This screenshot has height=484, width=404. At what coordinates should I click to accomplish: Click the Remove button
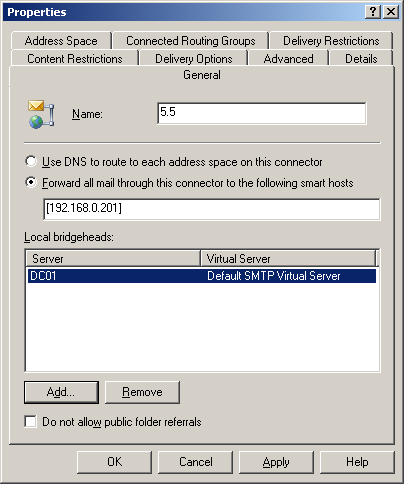142,392
